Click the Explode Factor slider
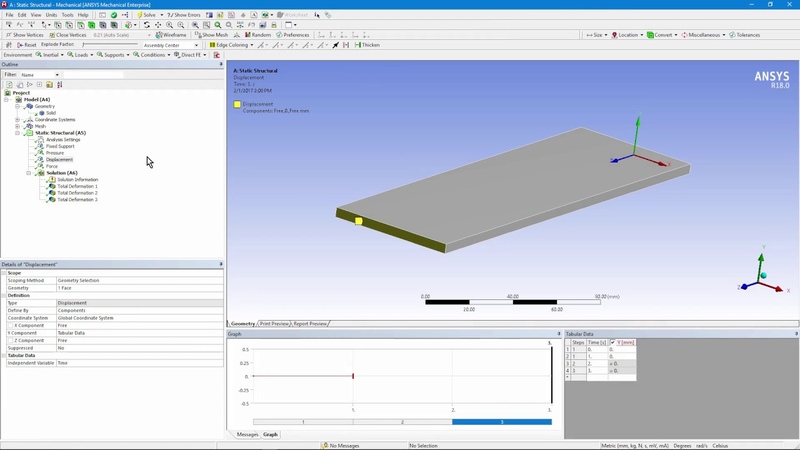Viewport: 800px width, 450px height. [110, 45]
